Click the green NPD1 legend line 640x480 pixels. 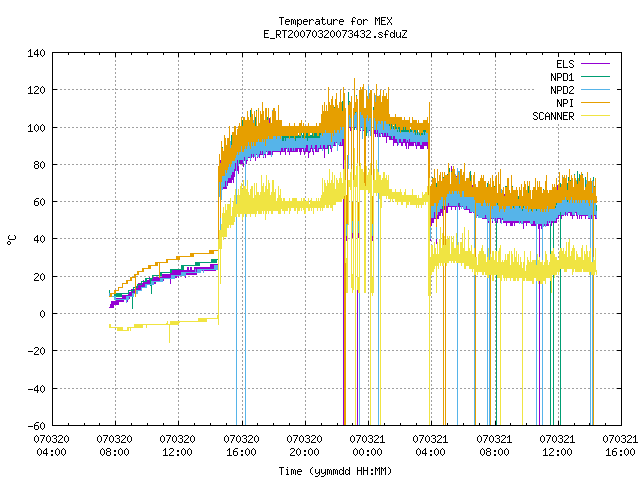tap(595, 77)
